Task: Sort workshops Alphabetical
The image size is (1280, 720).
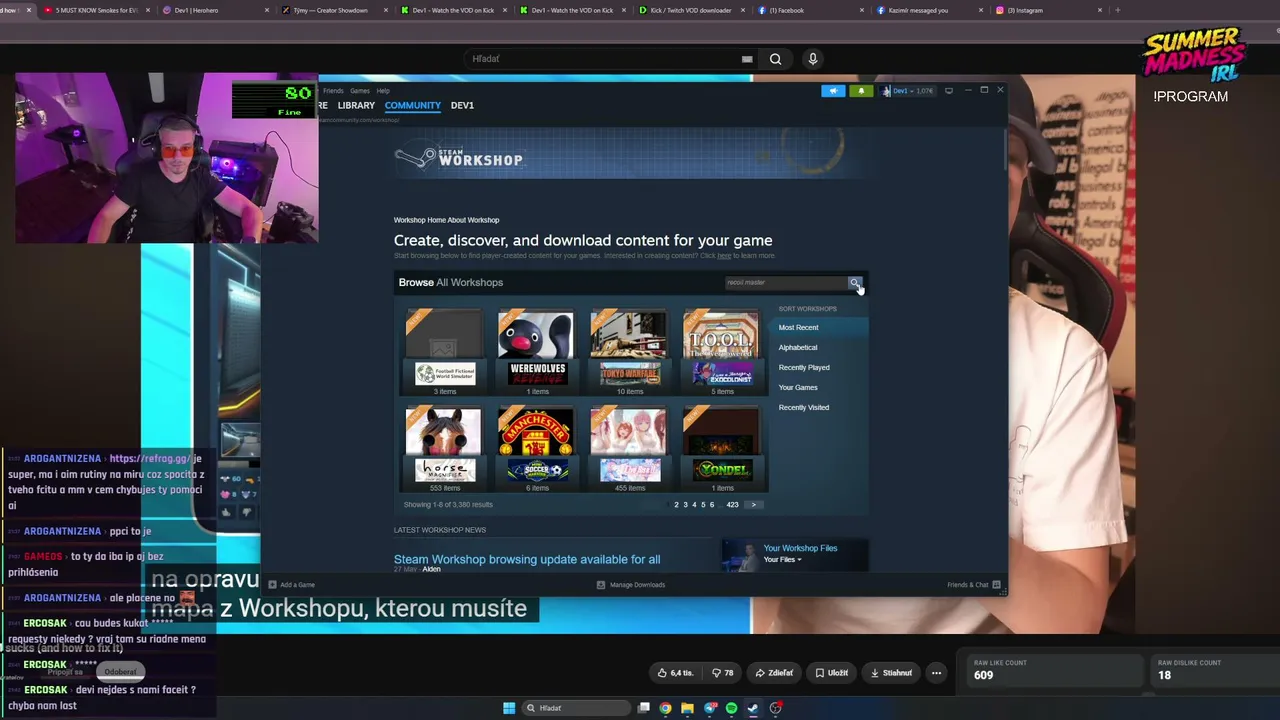Action: [x=798, y=347]
